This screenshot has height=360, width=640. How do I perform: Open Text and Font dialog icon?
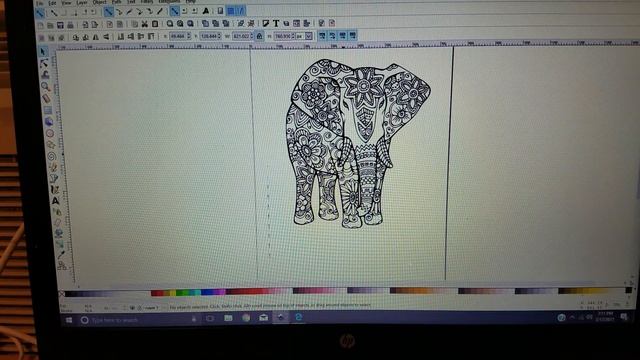[x=276, y=23]
